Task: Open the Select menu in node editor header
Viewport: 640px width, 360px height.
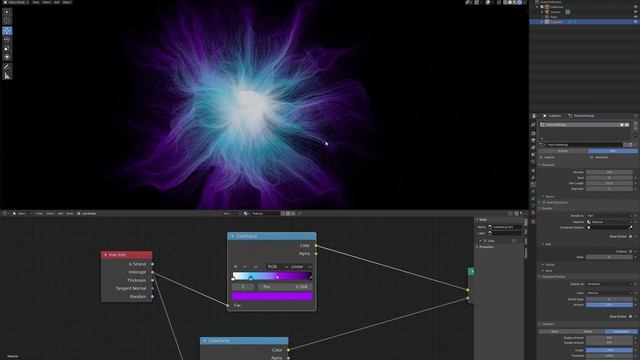Action: [x=50, y=213]
